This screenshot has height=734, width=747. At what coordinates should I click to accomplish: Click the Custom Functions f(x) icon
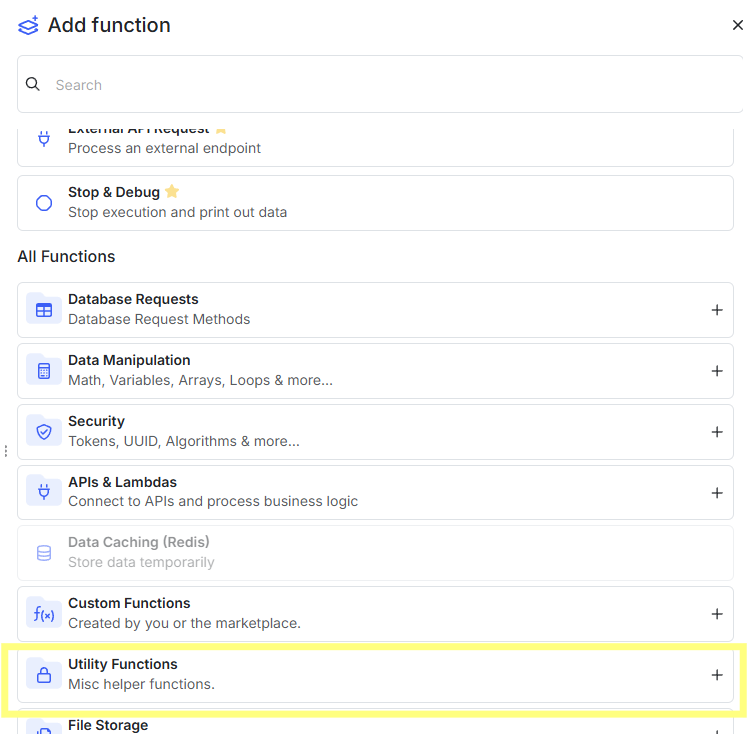coord(44,614)
